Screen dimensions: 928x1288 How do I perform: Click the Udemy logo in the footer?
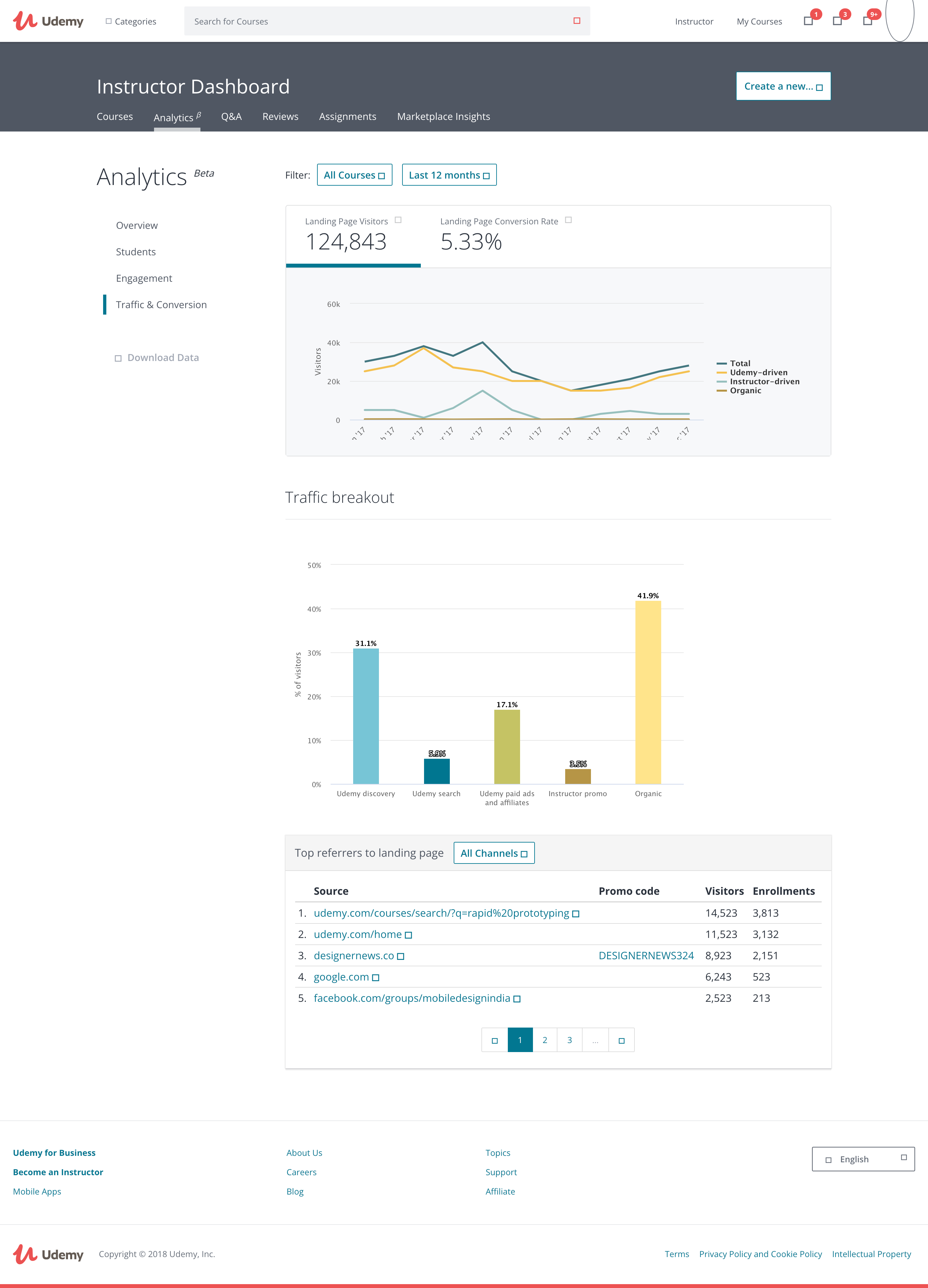pyautogui.click(x=48, y=1254)
